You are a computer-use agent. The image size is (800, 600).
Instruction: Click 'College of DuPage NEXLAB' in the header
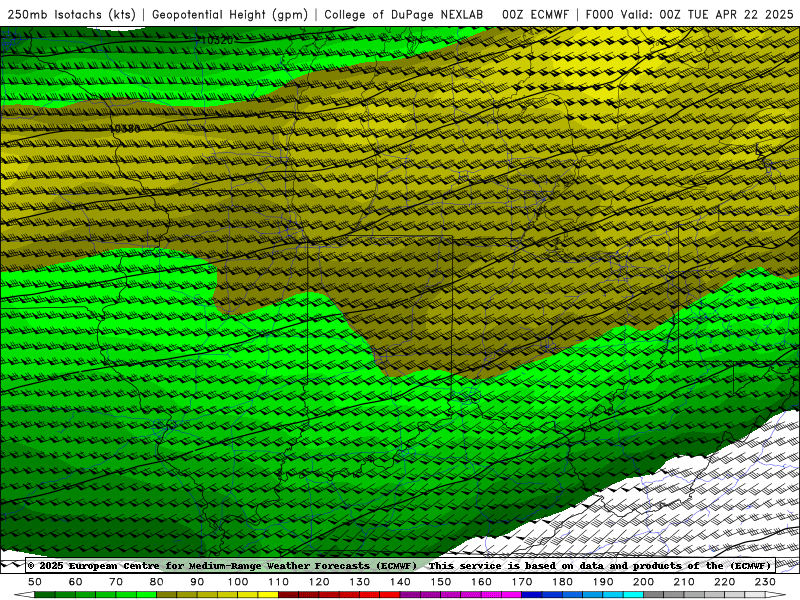tap(404, 14)
